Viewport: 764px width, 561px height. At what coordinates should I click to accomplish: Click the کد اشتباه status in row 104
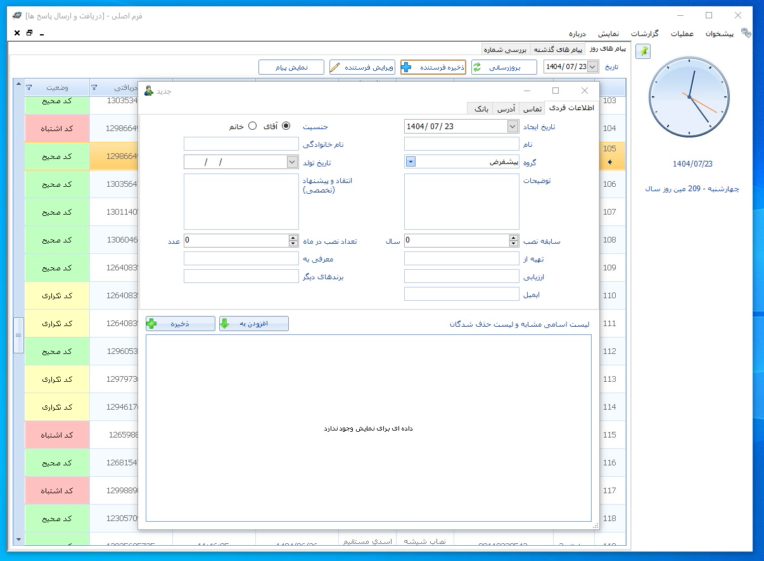tap(57, 129)
